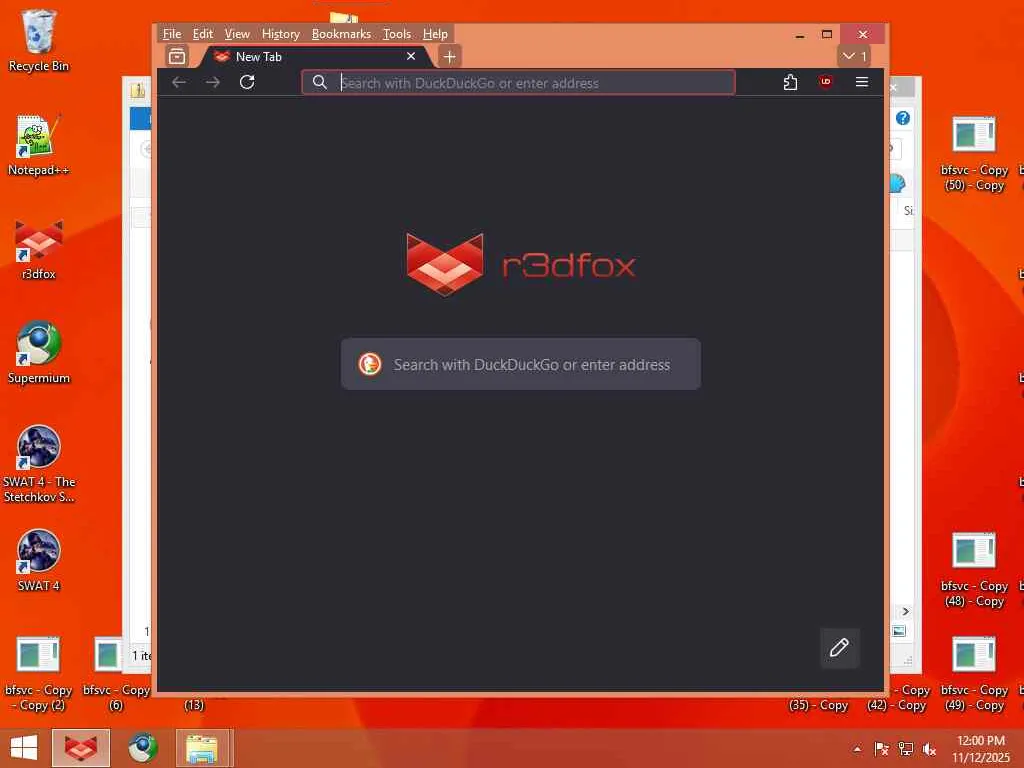
Task: Focus the address bar field
Action: (518, 83)
